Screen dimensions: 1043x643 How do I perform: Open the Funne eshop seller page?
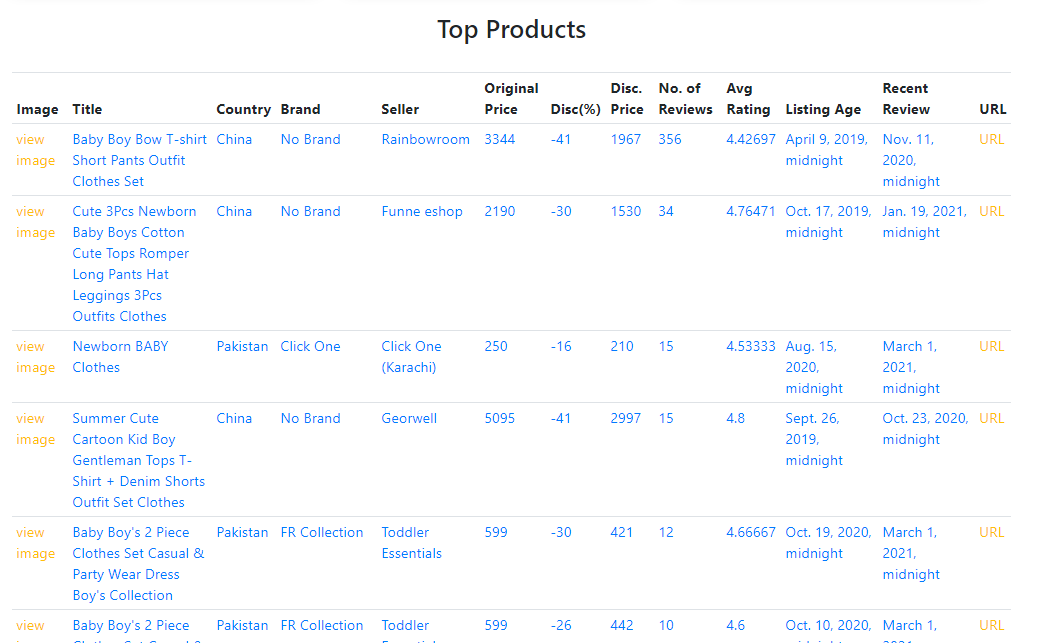[x=422, y=211]
